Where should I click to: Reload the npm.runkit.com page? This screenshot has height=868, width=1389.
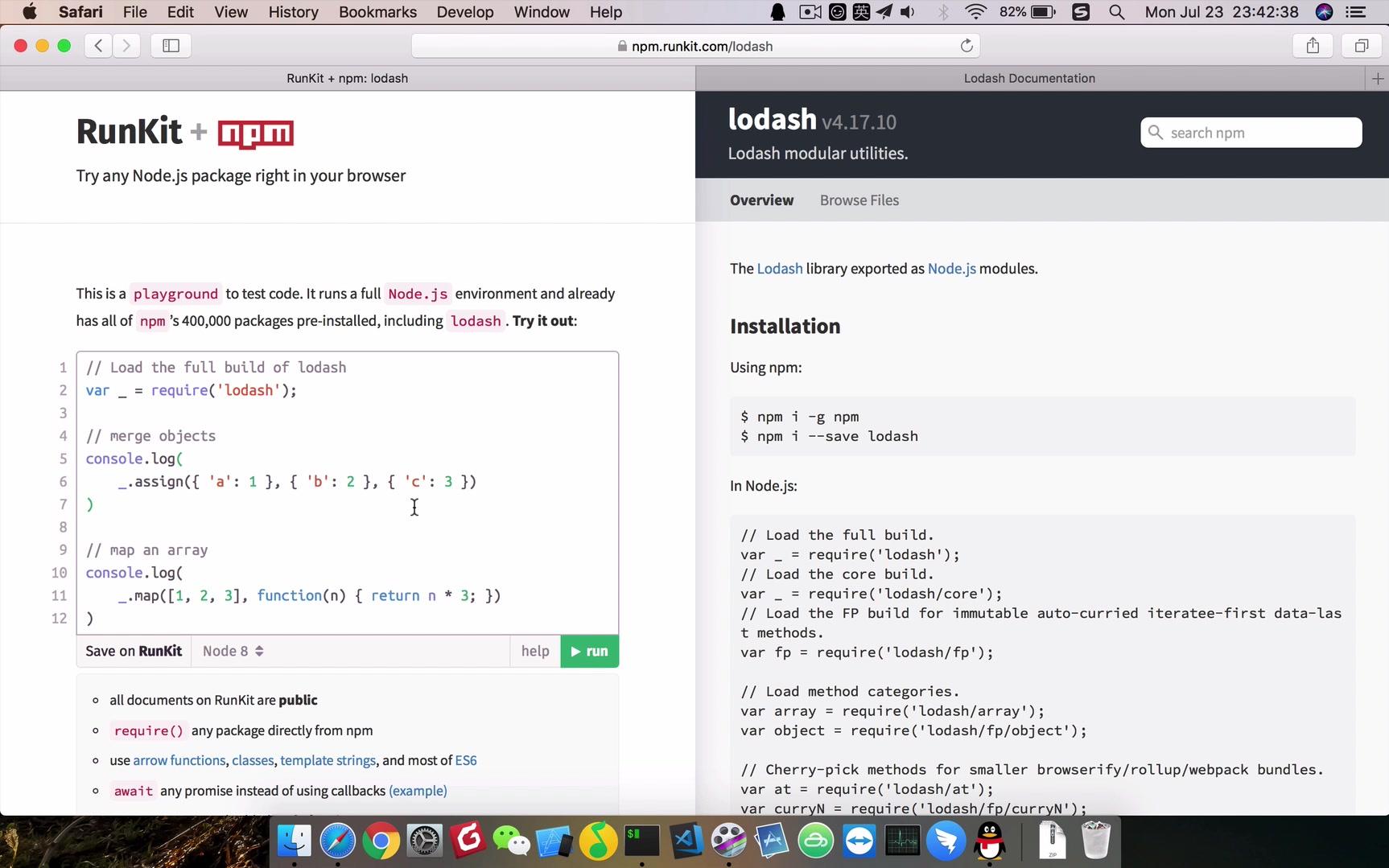967,46
